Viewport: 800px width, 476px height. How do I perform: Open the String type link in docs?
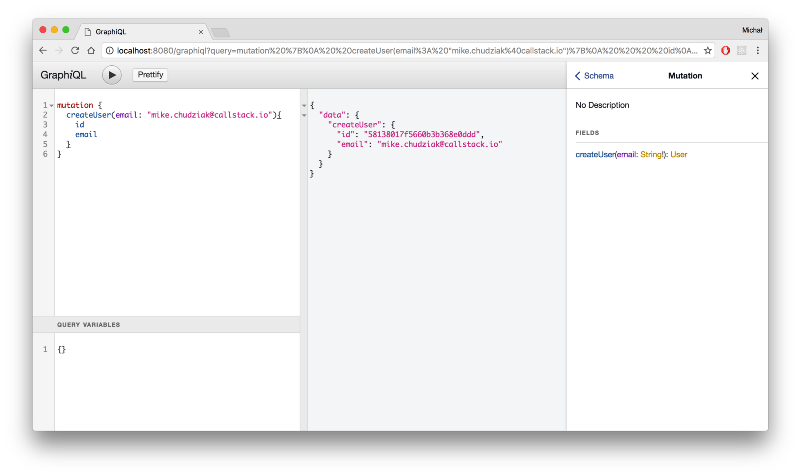[651, 155]
